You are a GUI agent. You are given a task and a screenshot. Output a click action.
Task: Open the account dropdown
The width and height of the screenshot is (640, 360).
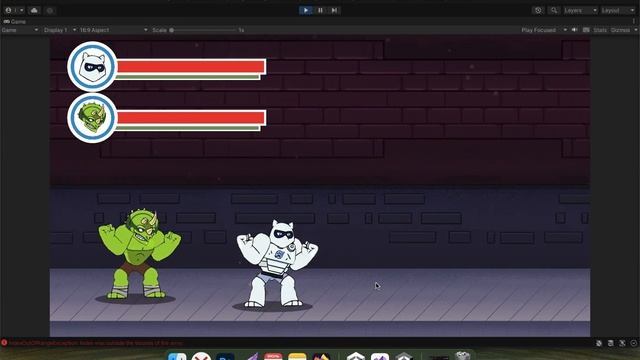point(14,10)
